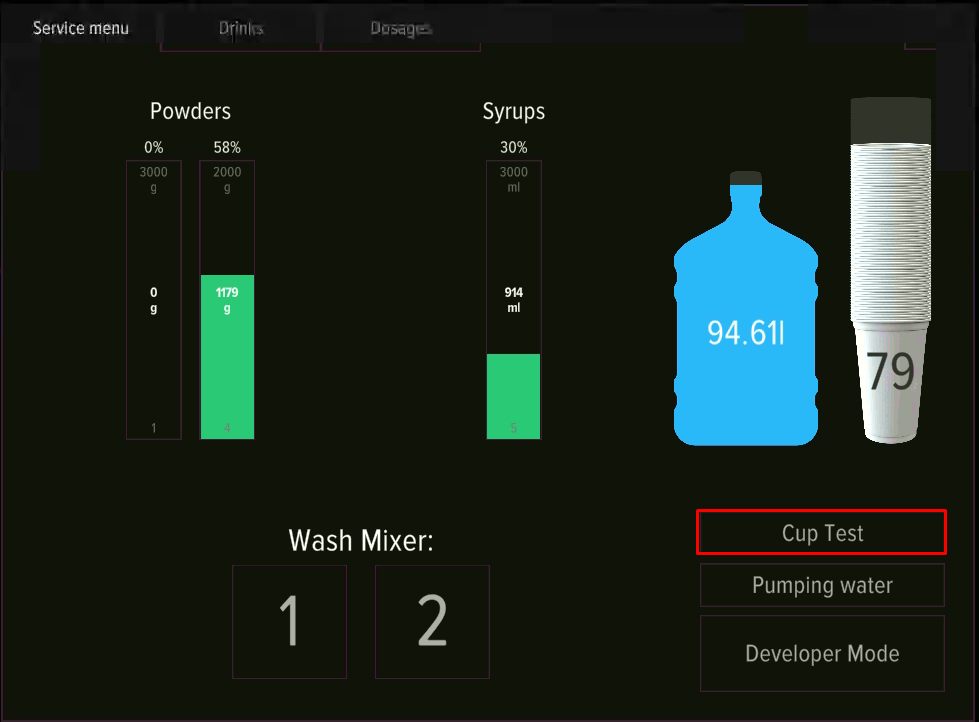Open the Service menu tab
This screenshot has height=722, width=979.
(81, 28)
